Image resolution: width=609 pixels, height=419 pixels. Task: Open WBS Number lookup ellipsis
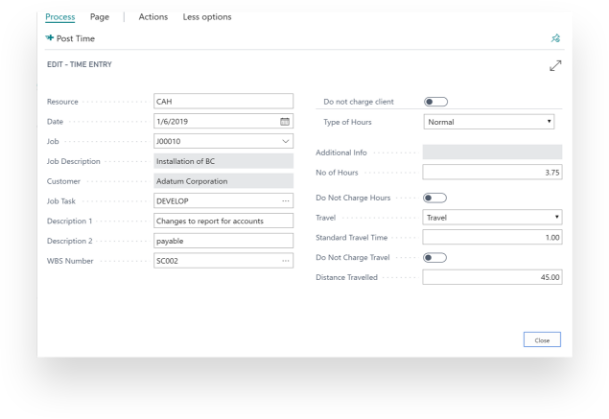click(x=285, y=261)
